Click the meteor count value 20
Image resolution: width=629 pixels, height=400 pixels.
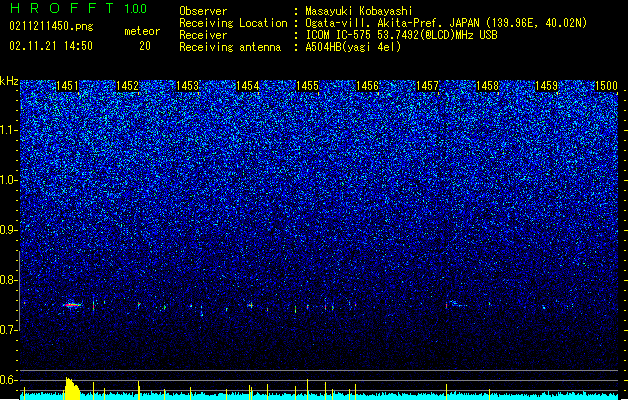[x=145, y=46]
